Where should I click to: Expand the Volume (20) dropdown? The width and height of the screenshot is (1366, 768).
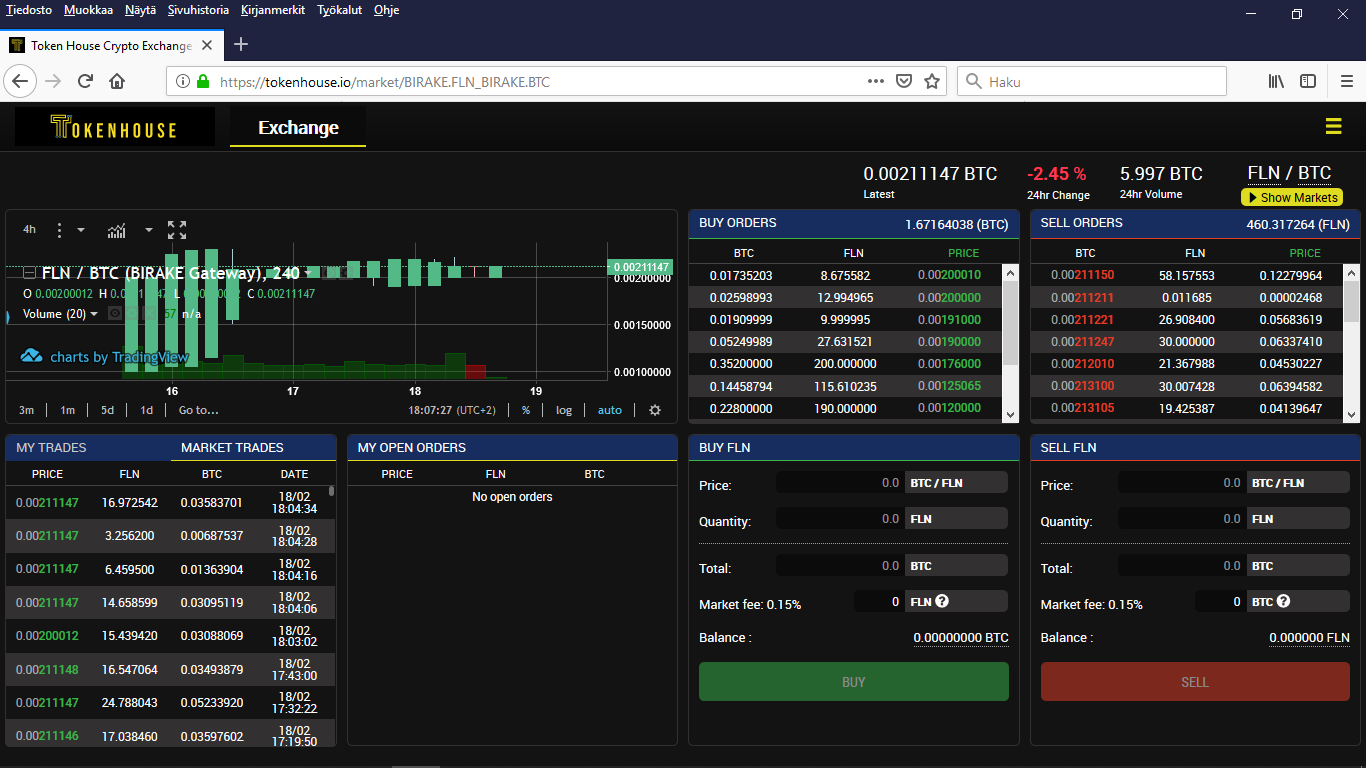(x=94, y=314)
